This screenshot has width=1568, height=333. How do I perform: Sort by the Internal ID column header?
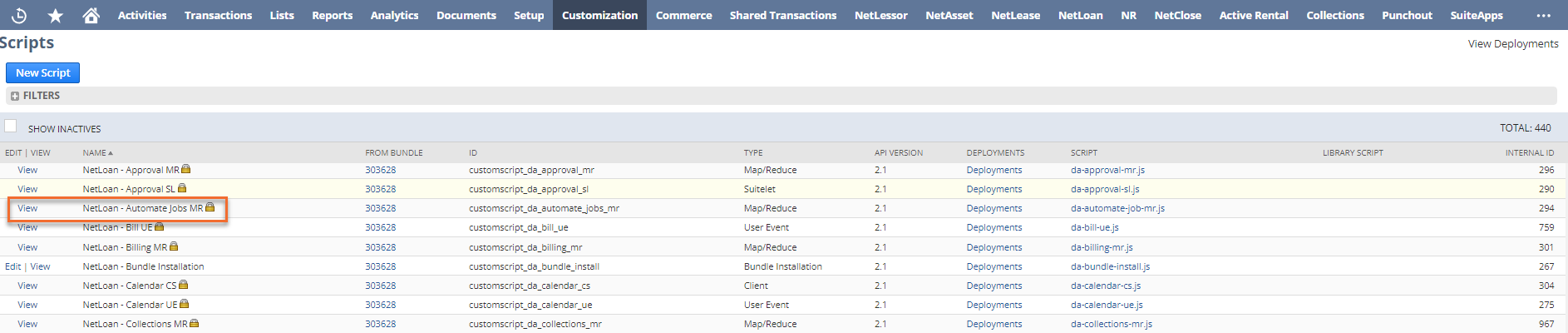click(1529, 152)
